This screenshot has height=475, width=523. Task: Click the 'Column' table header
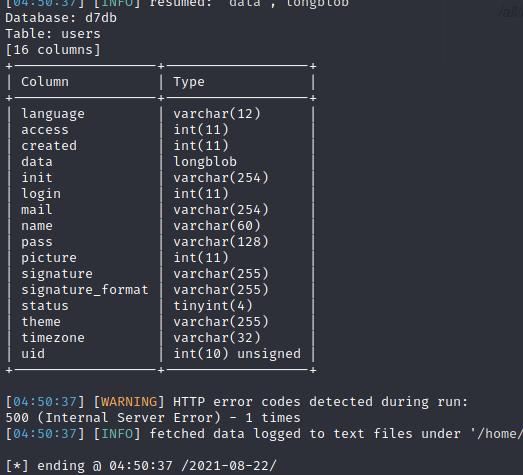pyautogui.click(x=45, y=82)
